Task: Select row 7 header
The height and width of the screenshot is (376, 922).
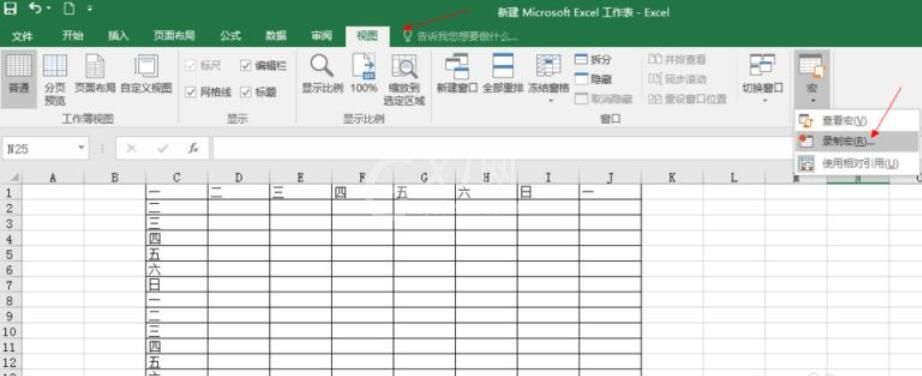Action: tap(11, 285)
